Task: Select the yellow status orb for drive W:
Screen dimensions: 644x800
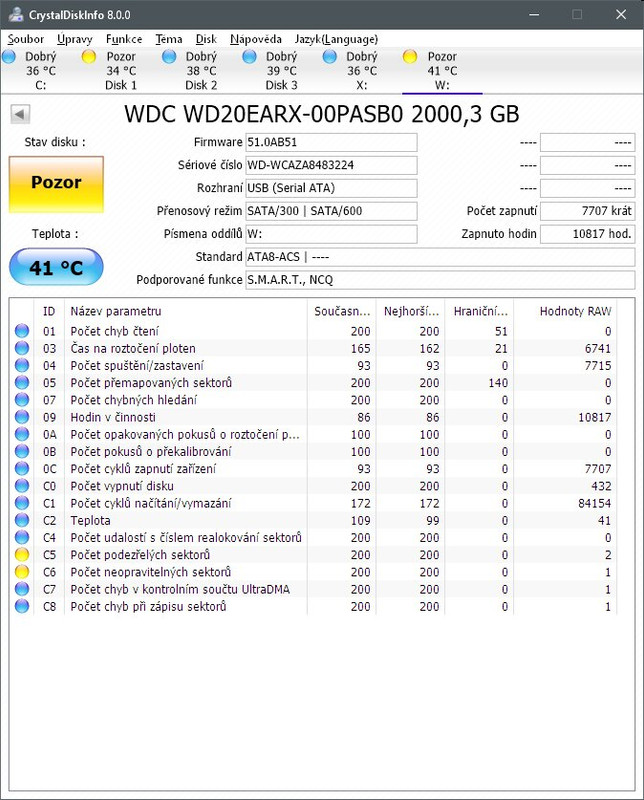Action: coord(410,56)
